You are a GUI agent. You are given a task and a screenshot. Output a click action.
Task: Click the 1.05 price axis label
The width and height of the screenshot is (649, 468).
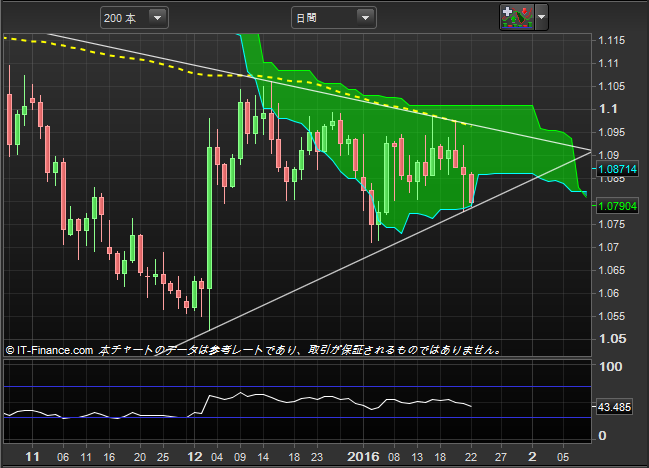(612, 338)
